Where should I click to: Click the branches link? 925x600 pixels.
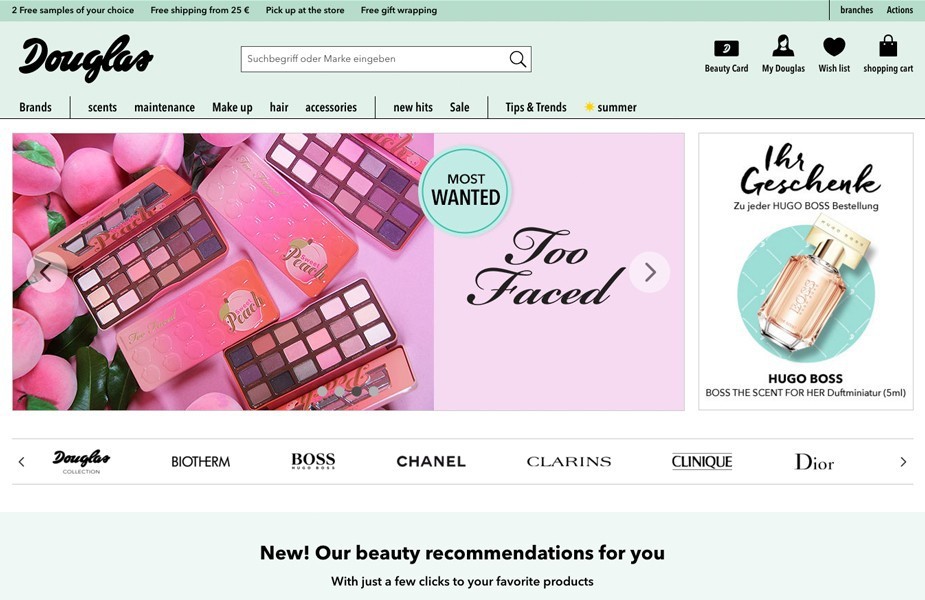click(x=857, y=10)
